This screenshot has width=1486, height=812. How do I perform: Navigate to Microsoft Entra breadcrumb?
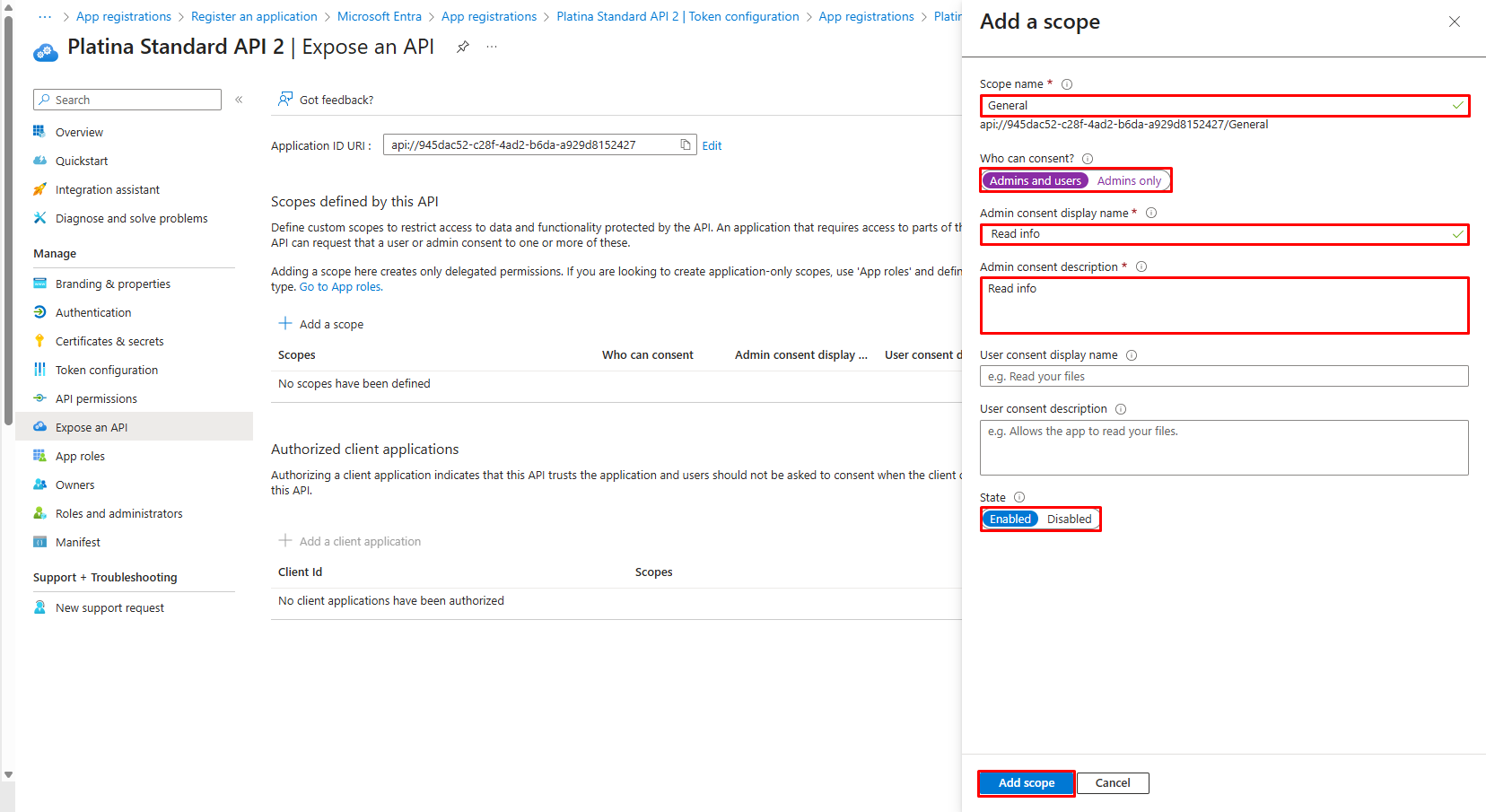(x=379, y=16)
